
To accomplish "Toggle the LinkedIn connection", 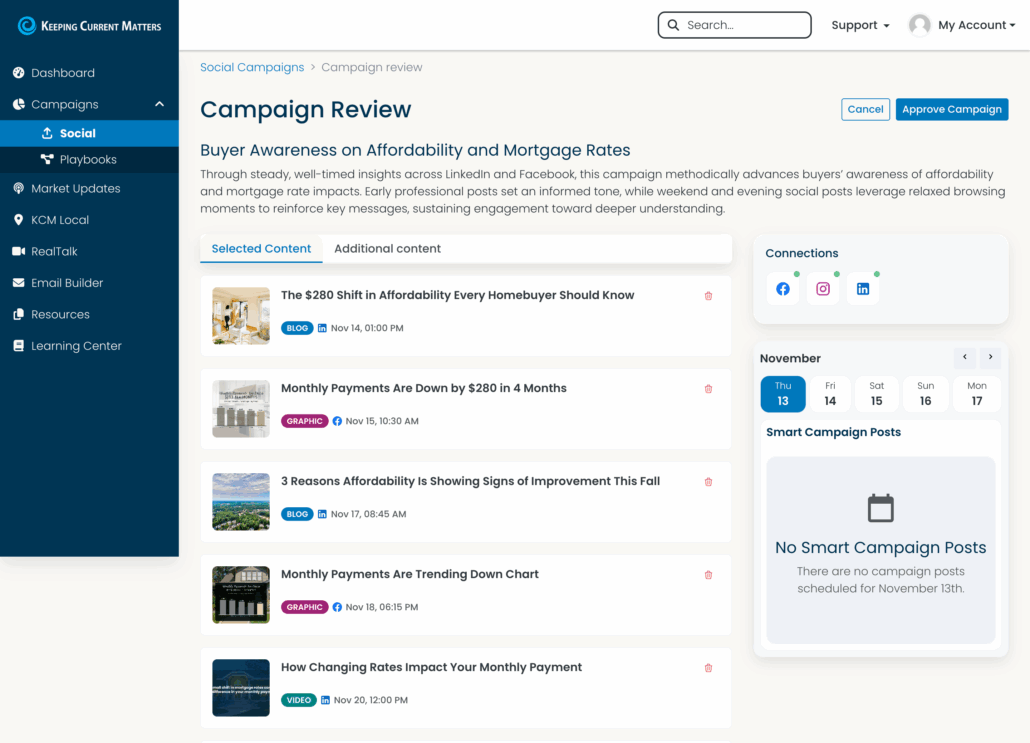I will point(863,288).
